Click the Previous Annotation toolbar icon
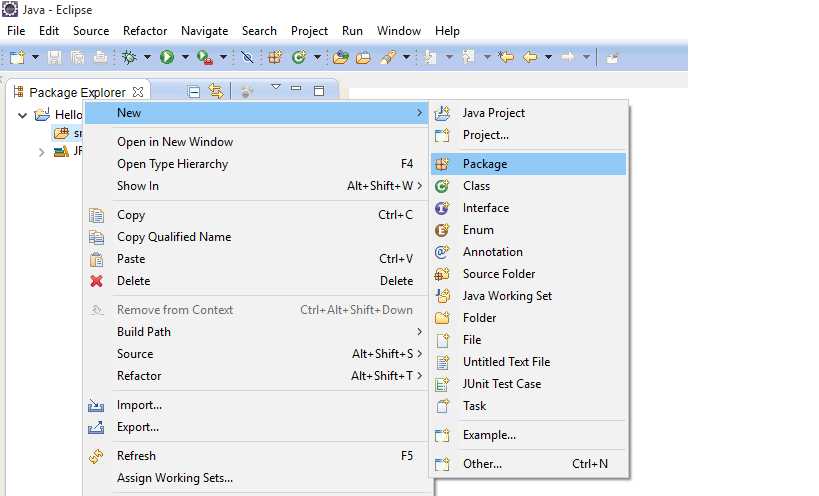819x496 pixels. coord(468,57)
